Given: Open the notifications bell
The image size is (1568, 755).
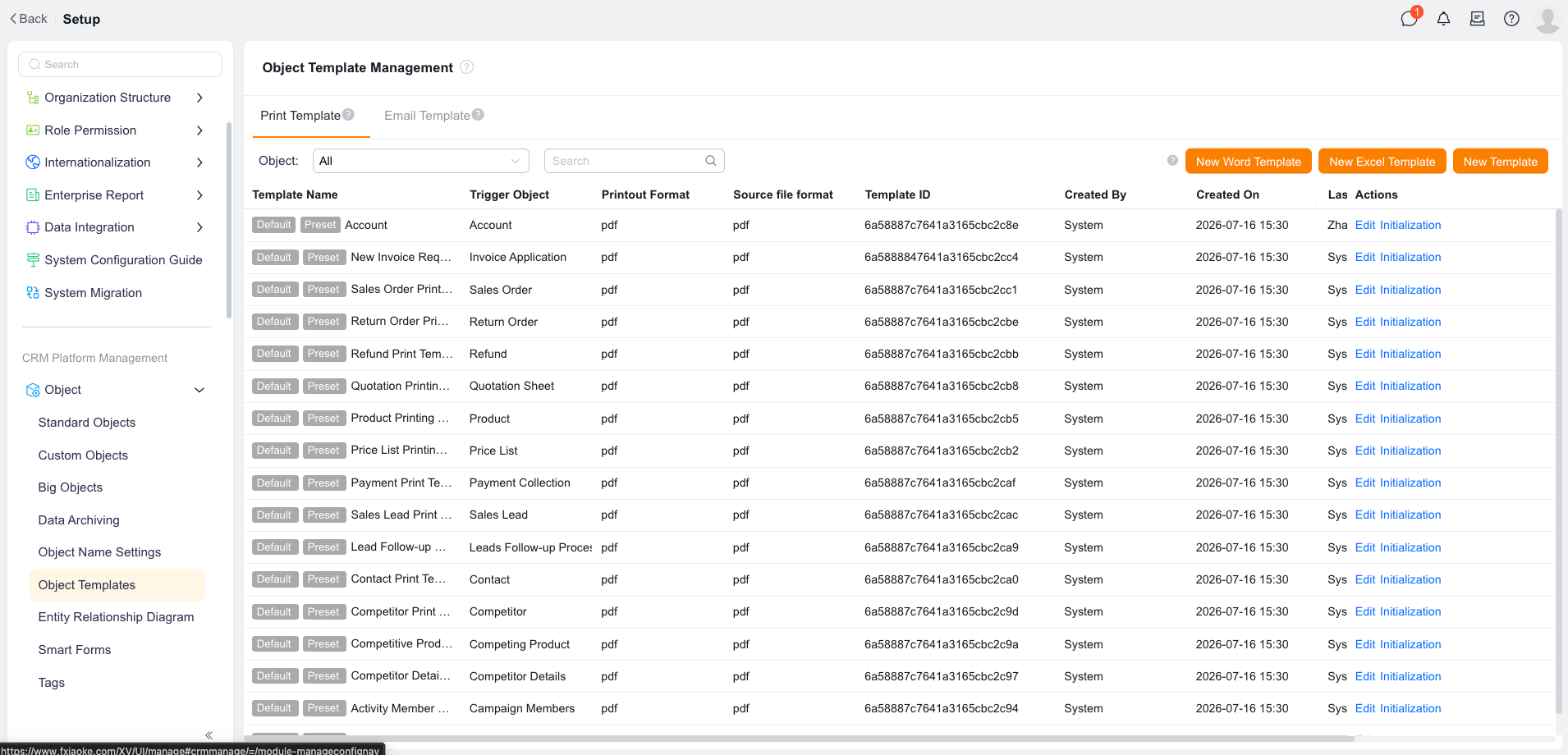Looking at the screenshot, I should tap(1443, 19).
